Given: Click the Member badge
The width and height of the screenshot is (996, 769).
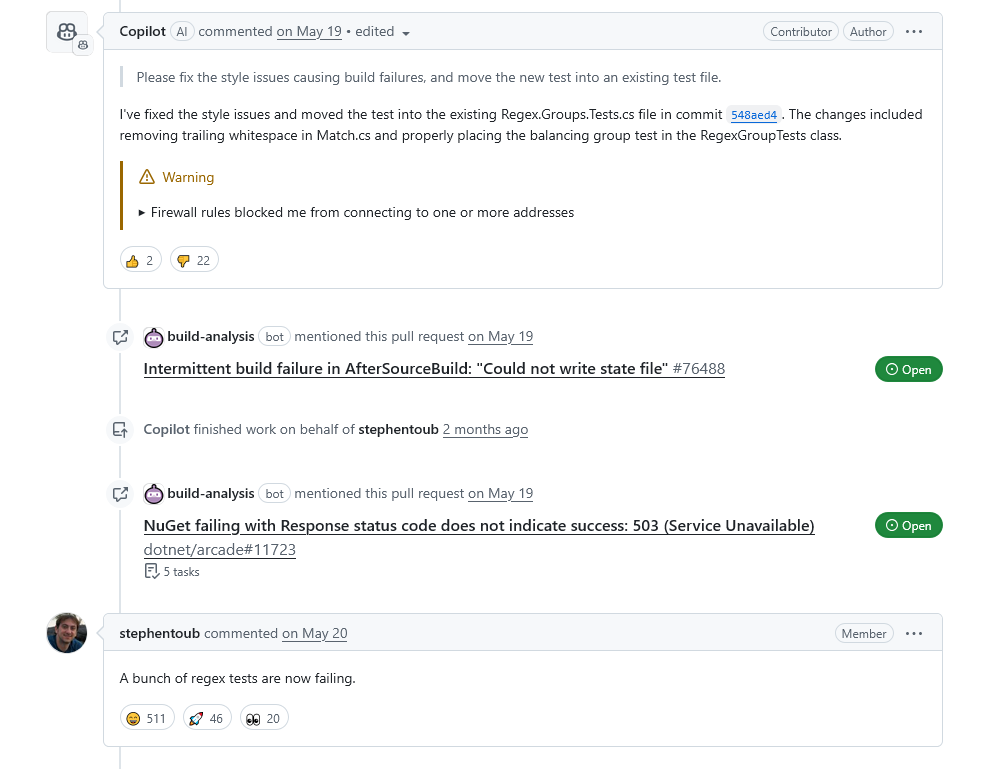Looking at the screenshot, I should click(864, 634).
